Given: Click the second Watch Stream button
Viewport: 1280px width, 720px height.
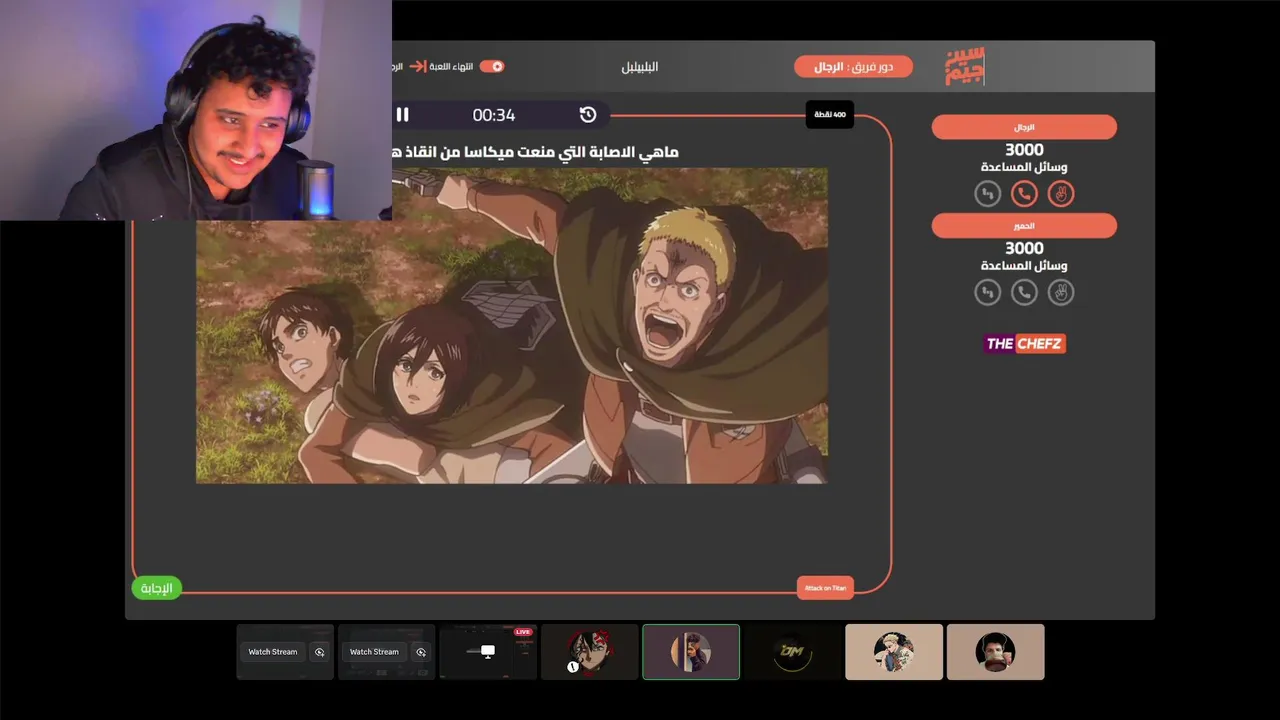Looking at the screenshot, I should click(374, 652).
